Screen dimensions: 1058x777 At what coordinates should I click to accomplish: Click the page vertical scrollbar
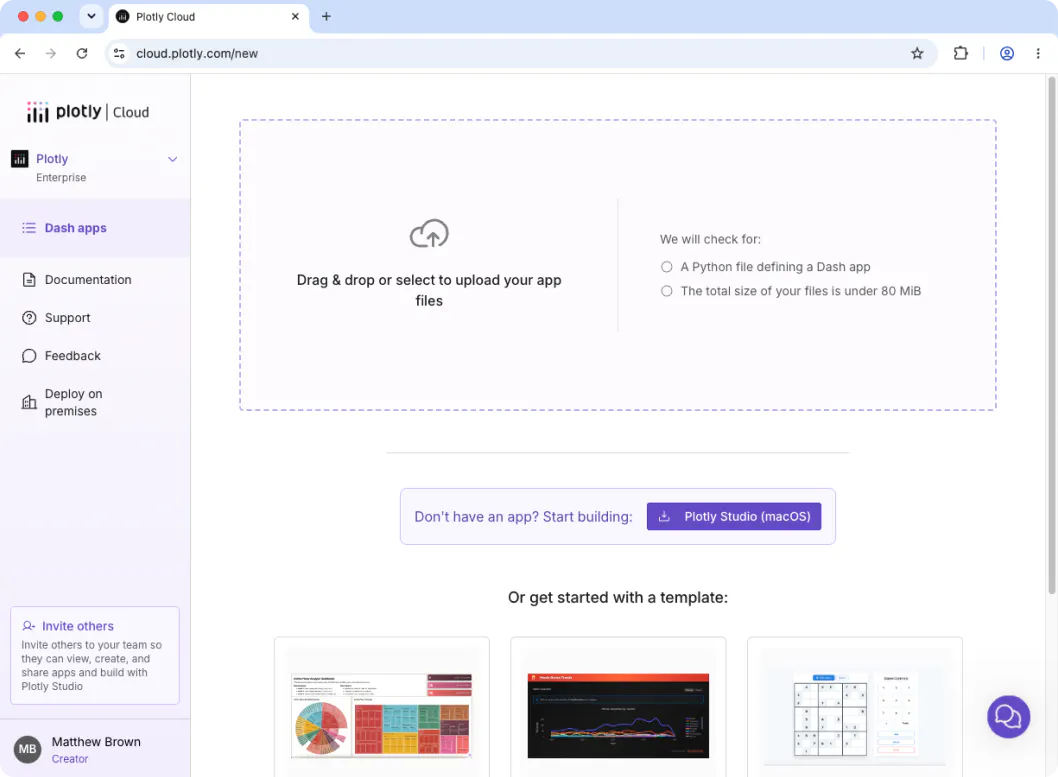(1051, 335)
